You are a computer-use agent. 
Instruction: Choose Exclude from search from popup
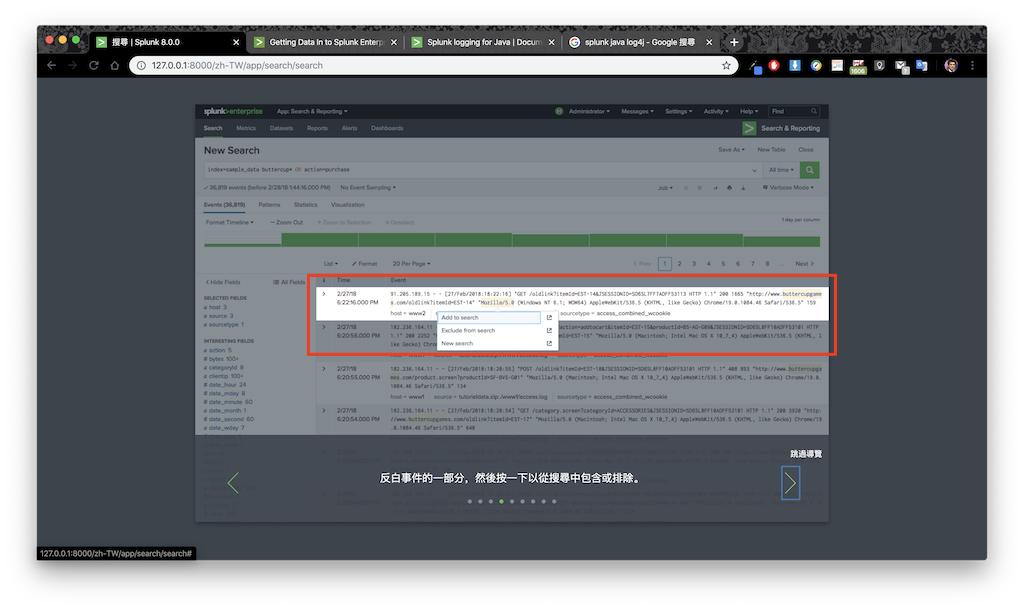point(468,330)
